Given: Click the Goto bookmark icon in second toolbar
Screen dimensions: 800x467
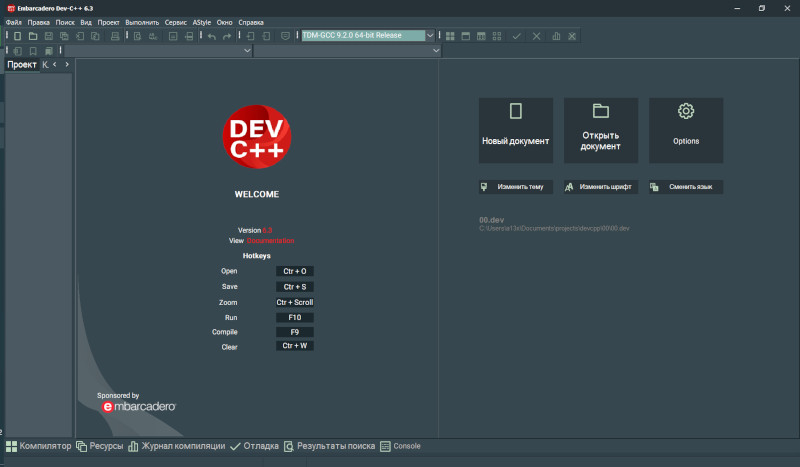Looking at the screenshot, I should (48, 51).
